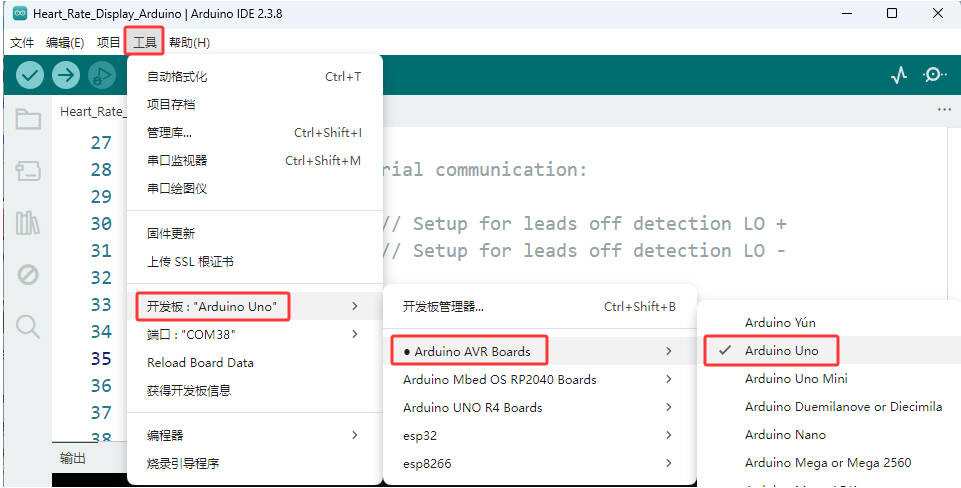Switch to the Heart_Rate sketch tab
This screenshot has width=961, height=488.
coord(92,112)
